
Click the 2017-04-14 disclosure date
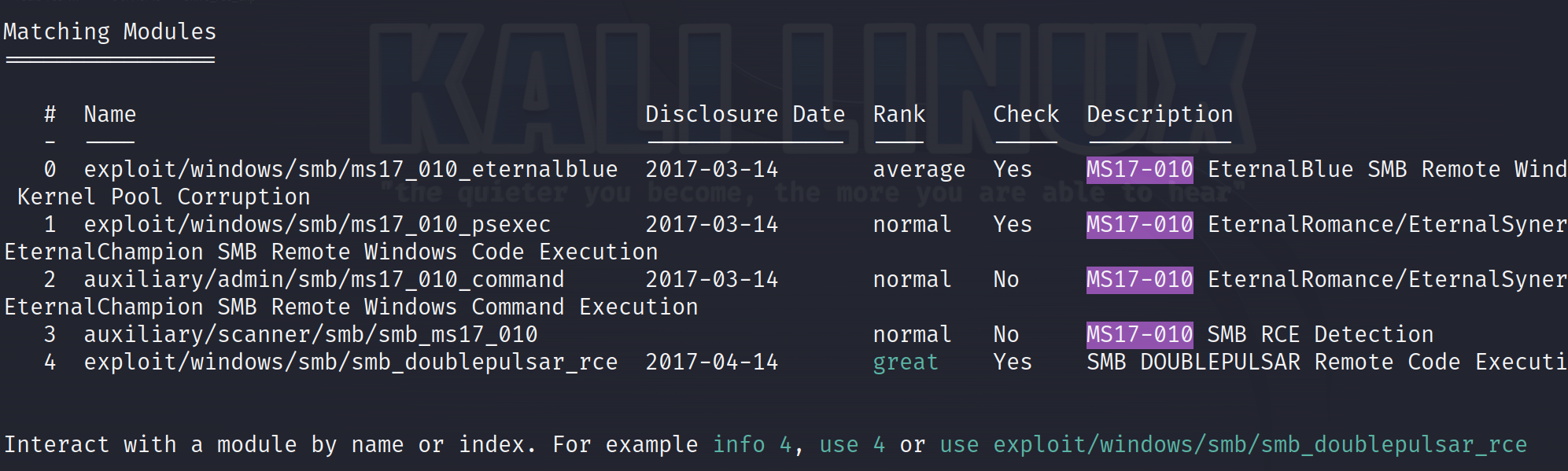coord(711,362)
